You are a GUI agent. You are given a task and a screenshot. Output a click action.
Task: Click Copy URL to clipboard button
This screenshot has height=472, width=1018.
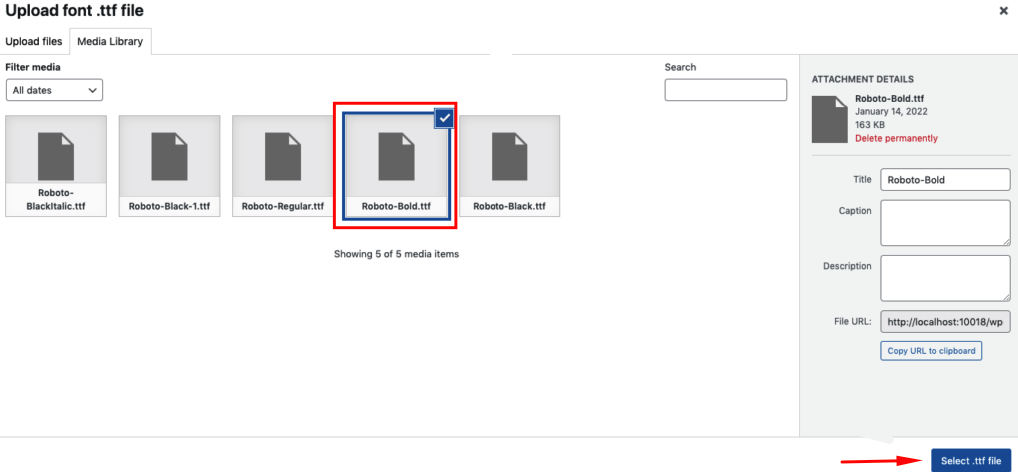[931, 351]
